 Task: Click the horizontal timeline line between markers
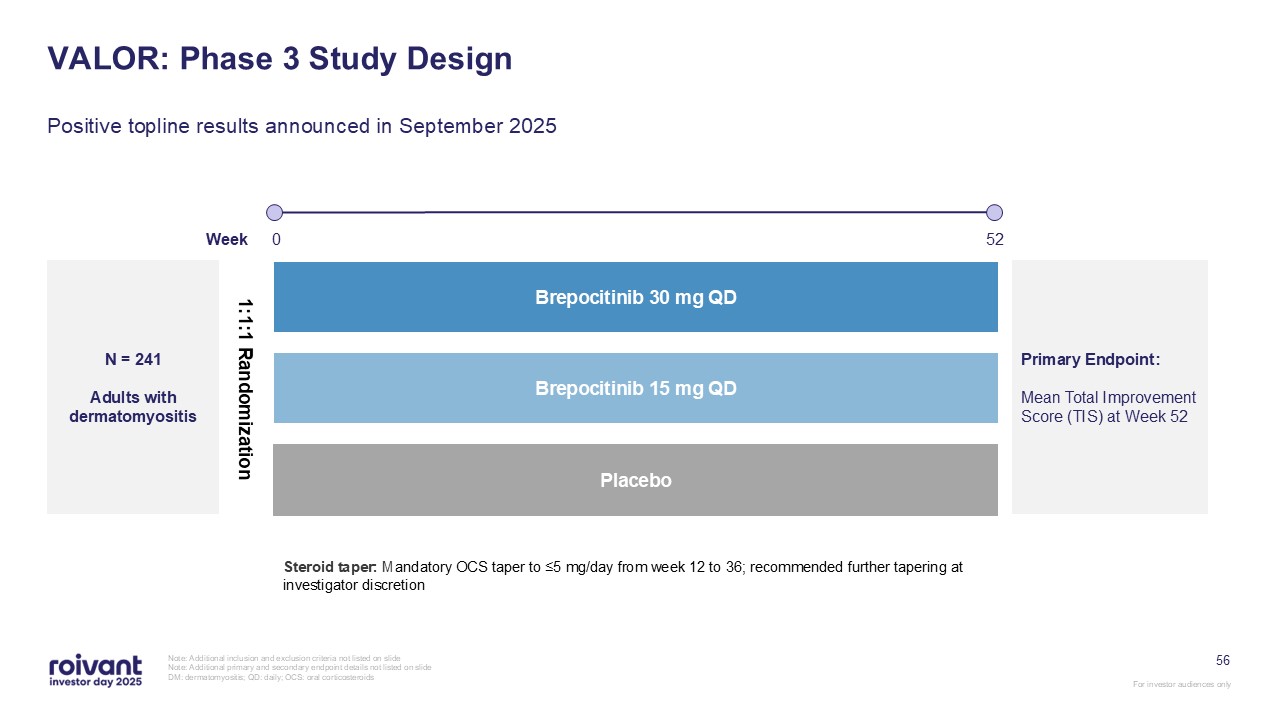(x=635, y=212)
